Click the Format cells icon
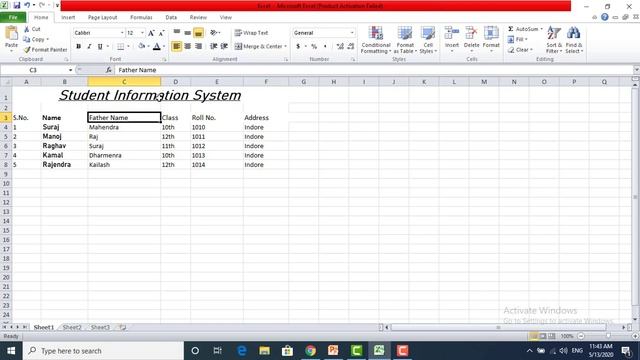 tap(491, 33)
